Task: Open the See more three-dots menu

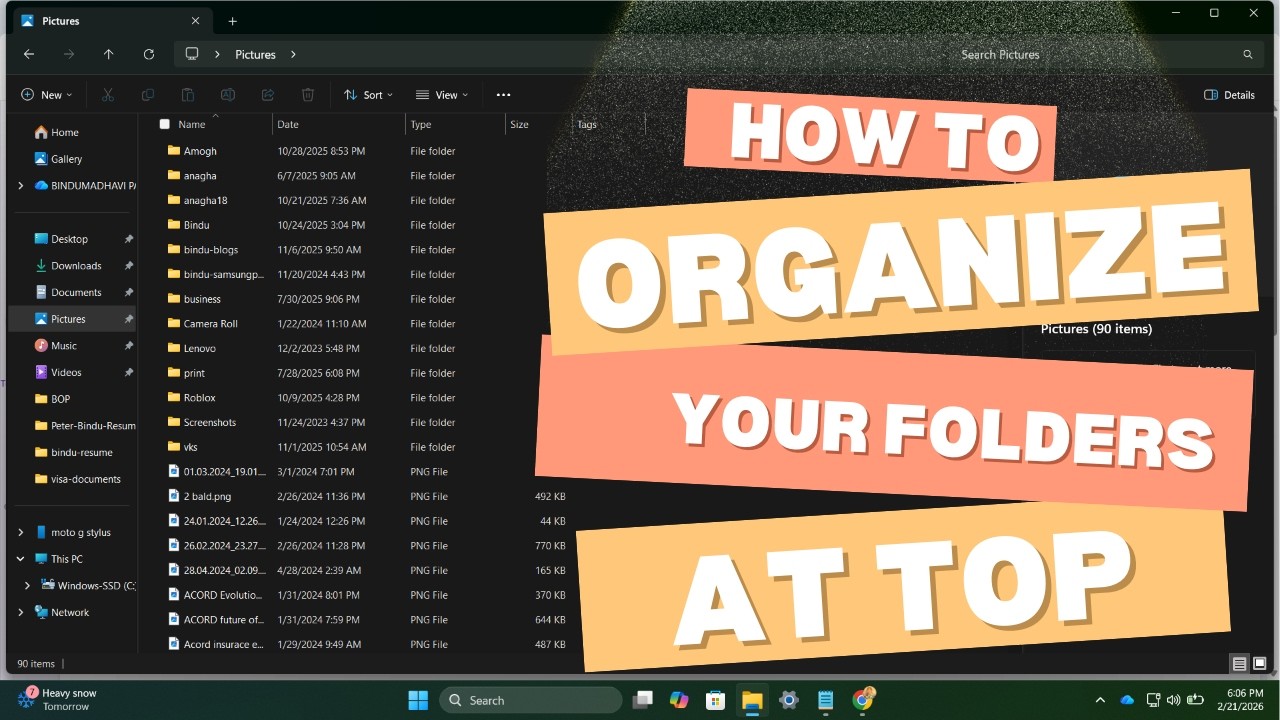Action: [x=503, y=95]
